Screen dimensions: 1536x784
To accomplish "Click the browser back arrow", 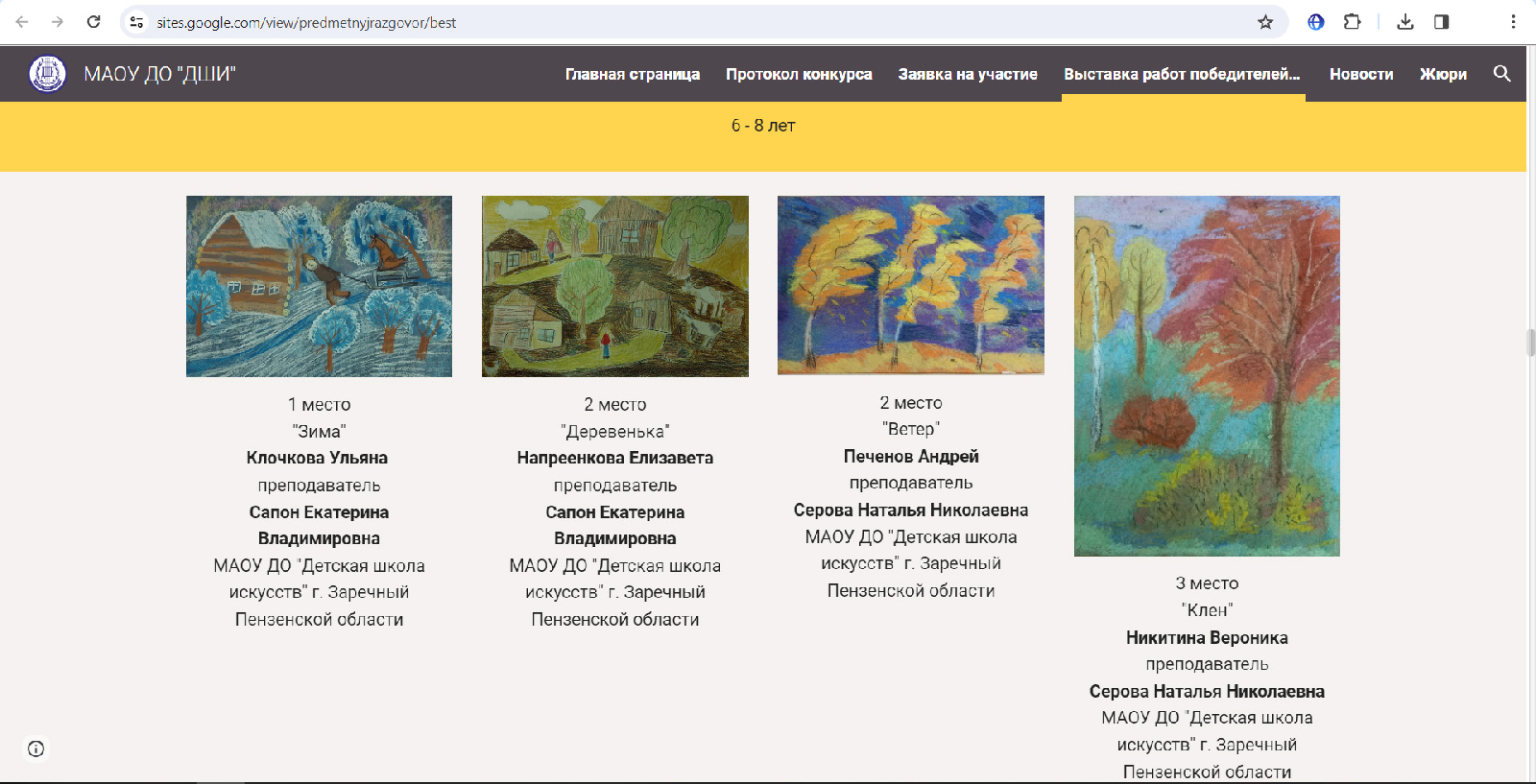I will [22, 22].
